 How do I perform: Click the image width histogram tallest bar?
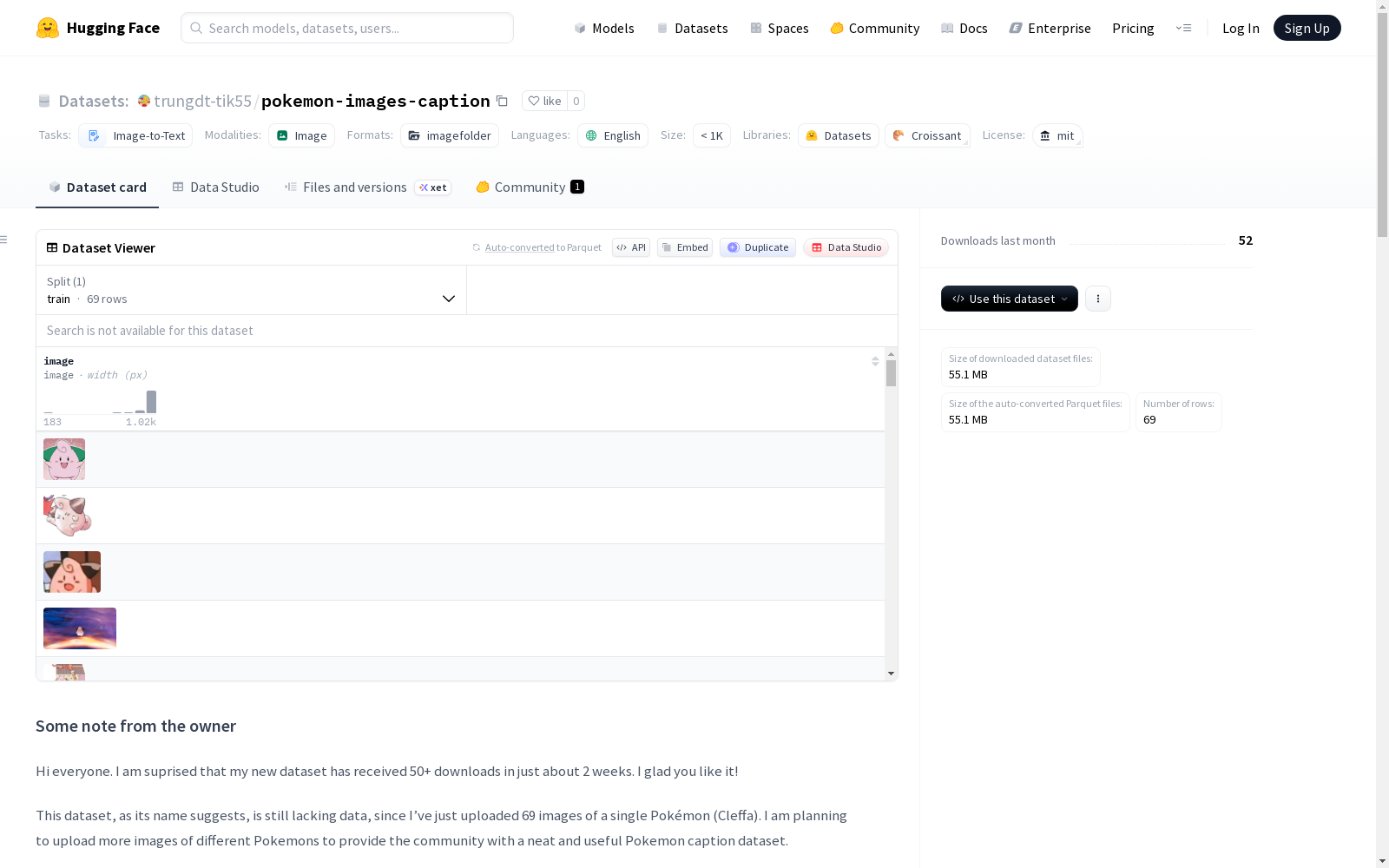(x=151, y=402)
